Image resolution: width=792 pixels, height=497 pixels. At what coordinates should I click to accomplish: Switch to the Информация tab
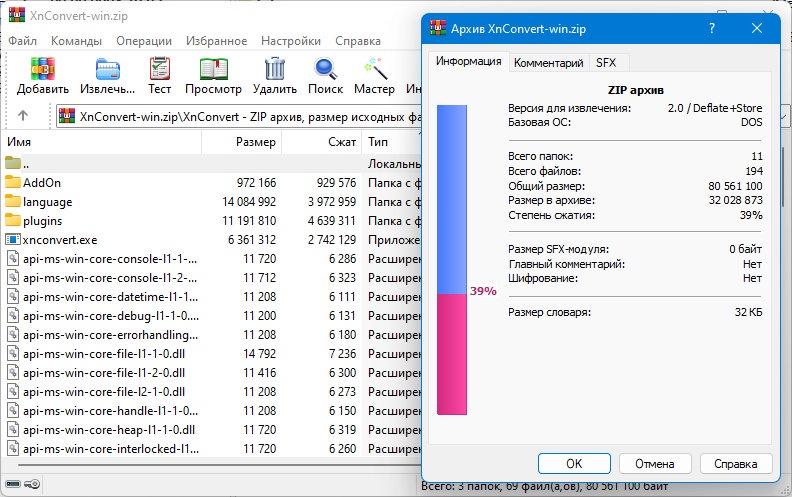click(469, 61)
